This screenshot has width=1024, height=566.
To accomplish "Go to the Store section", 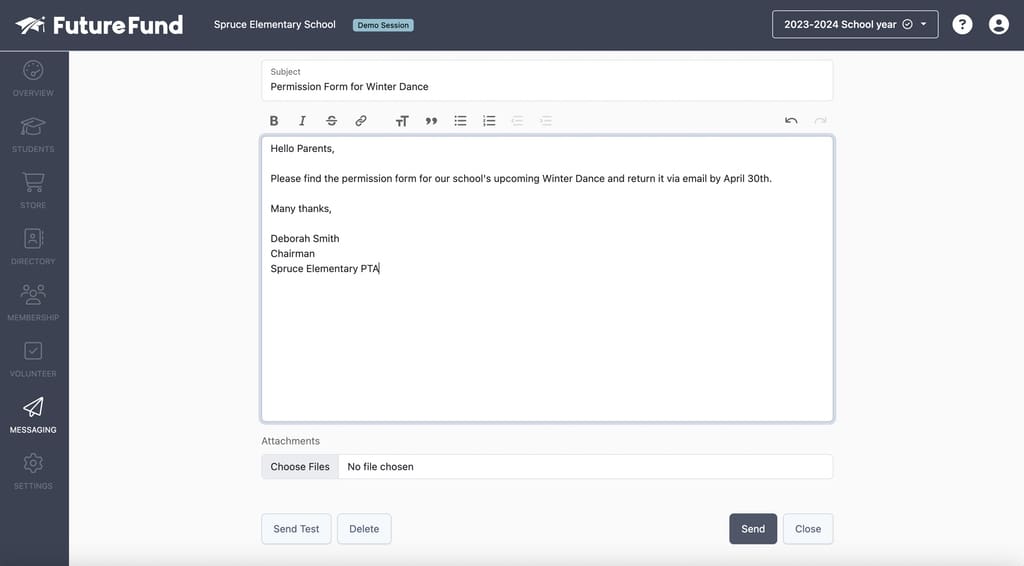I will point(33,191).
